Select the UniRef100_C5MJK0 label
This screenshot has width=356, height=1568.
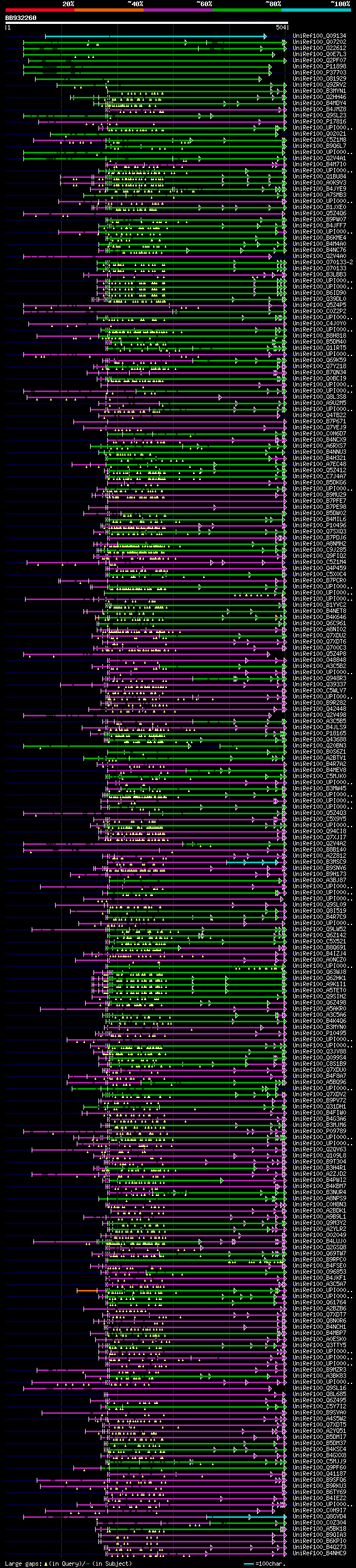(319, 775)
